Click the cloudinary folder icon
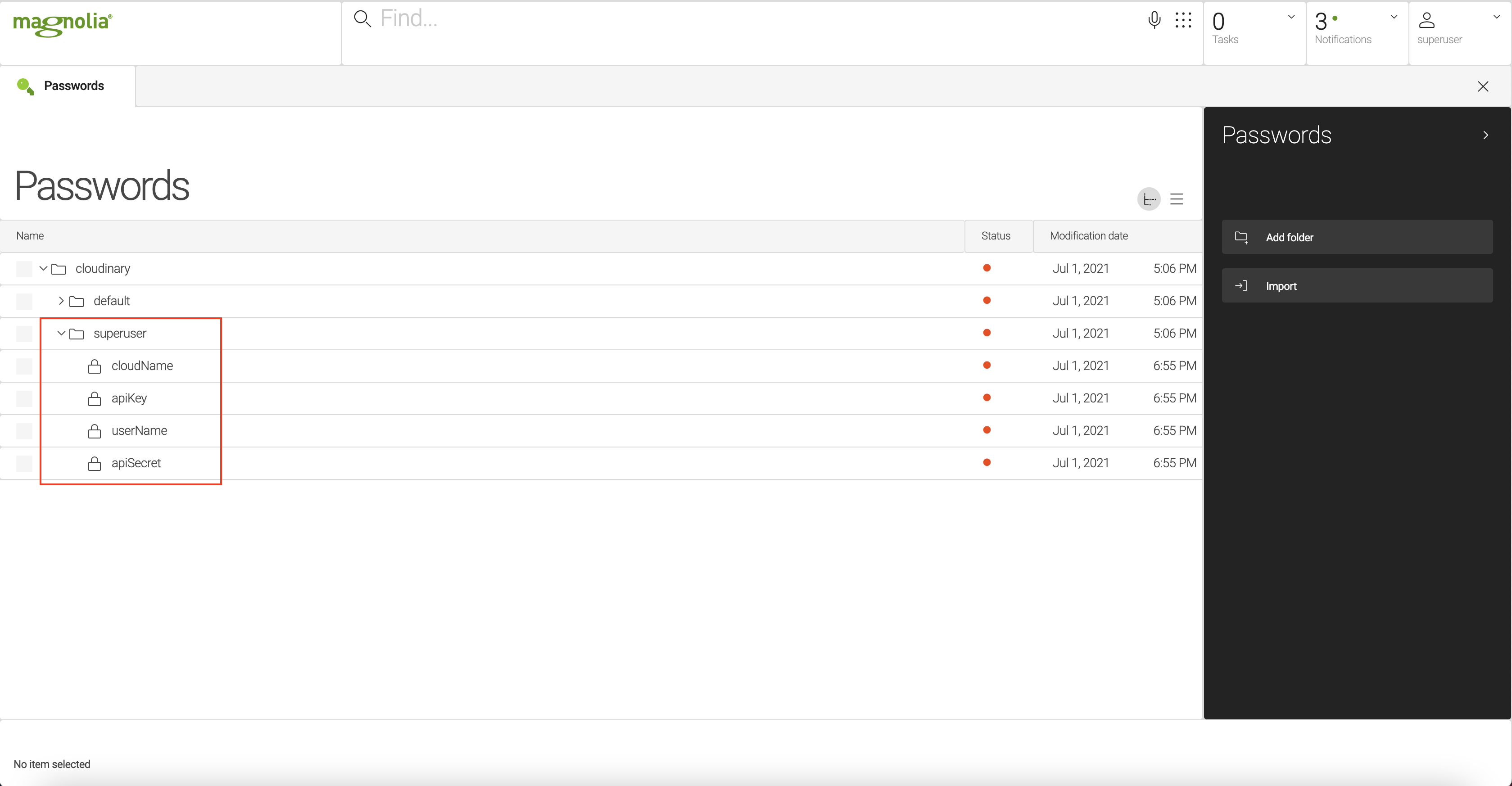 59,269
